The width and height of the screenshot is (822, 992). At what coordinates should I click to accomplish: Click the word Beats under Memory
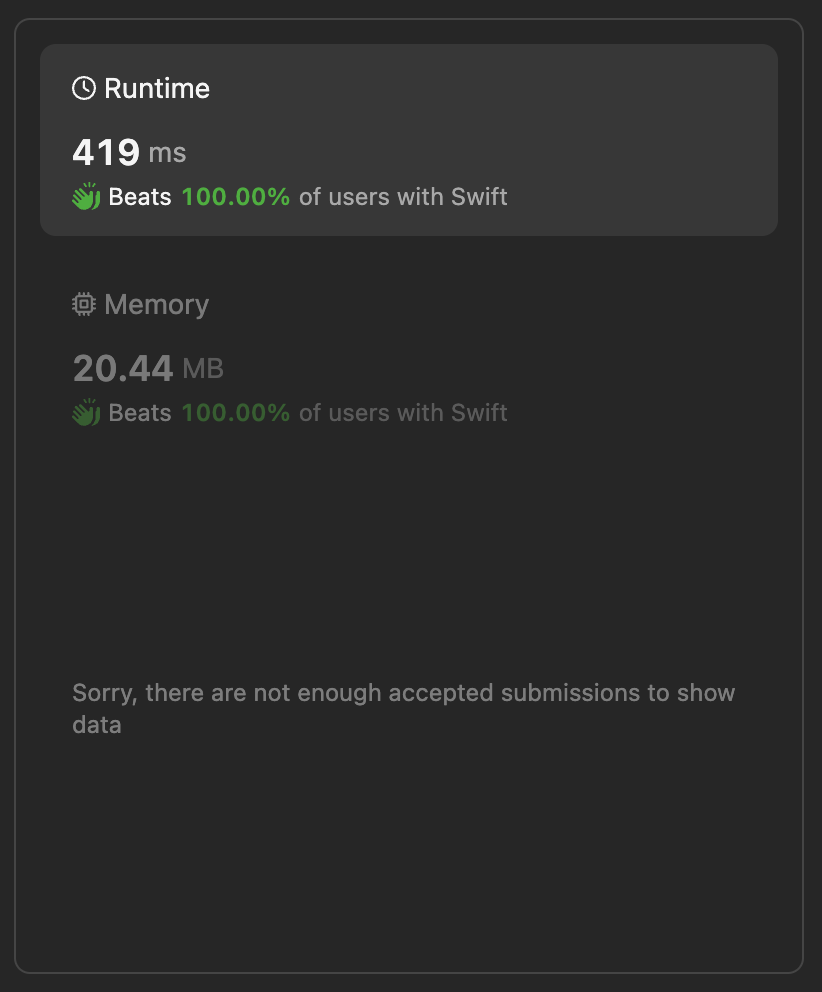point(140,412)
